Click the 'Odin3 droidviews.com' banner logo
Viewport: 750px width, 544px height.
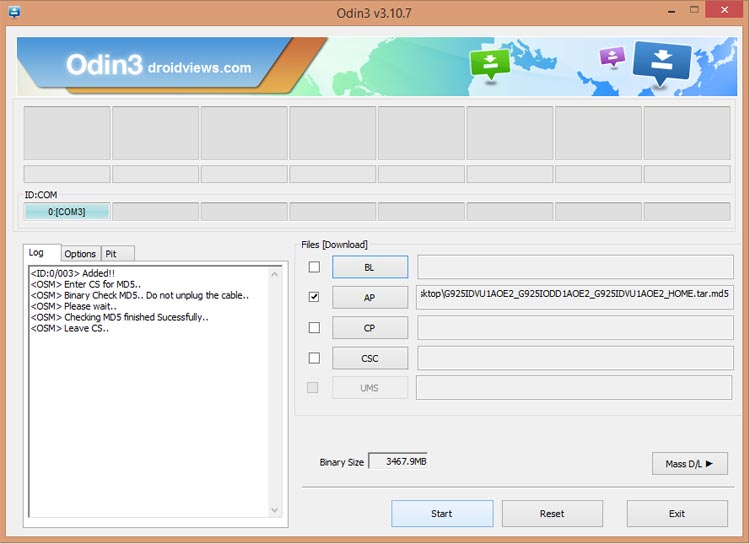point(158,65)
